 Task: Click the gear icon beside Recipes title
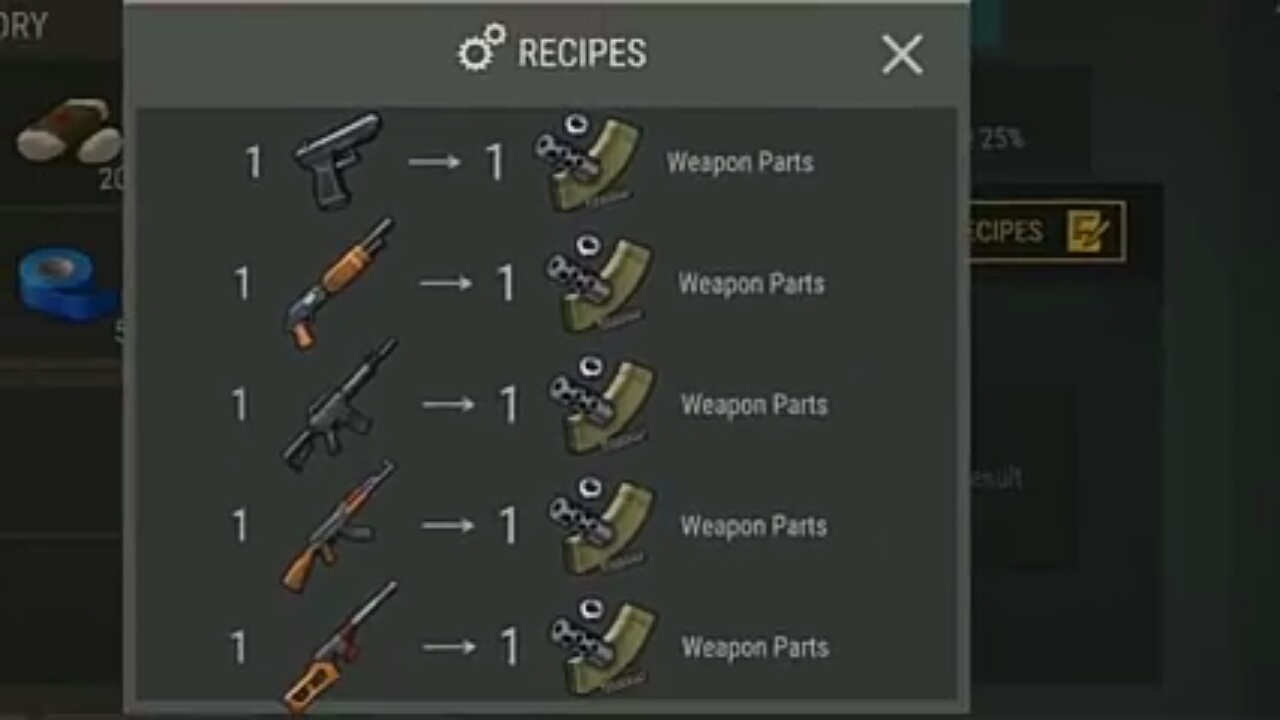coord(481,48)
